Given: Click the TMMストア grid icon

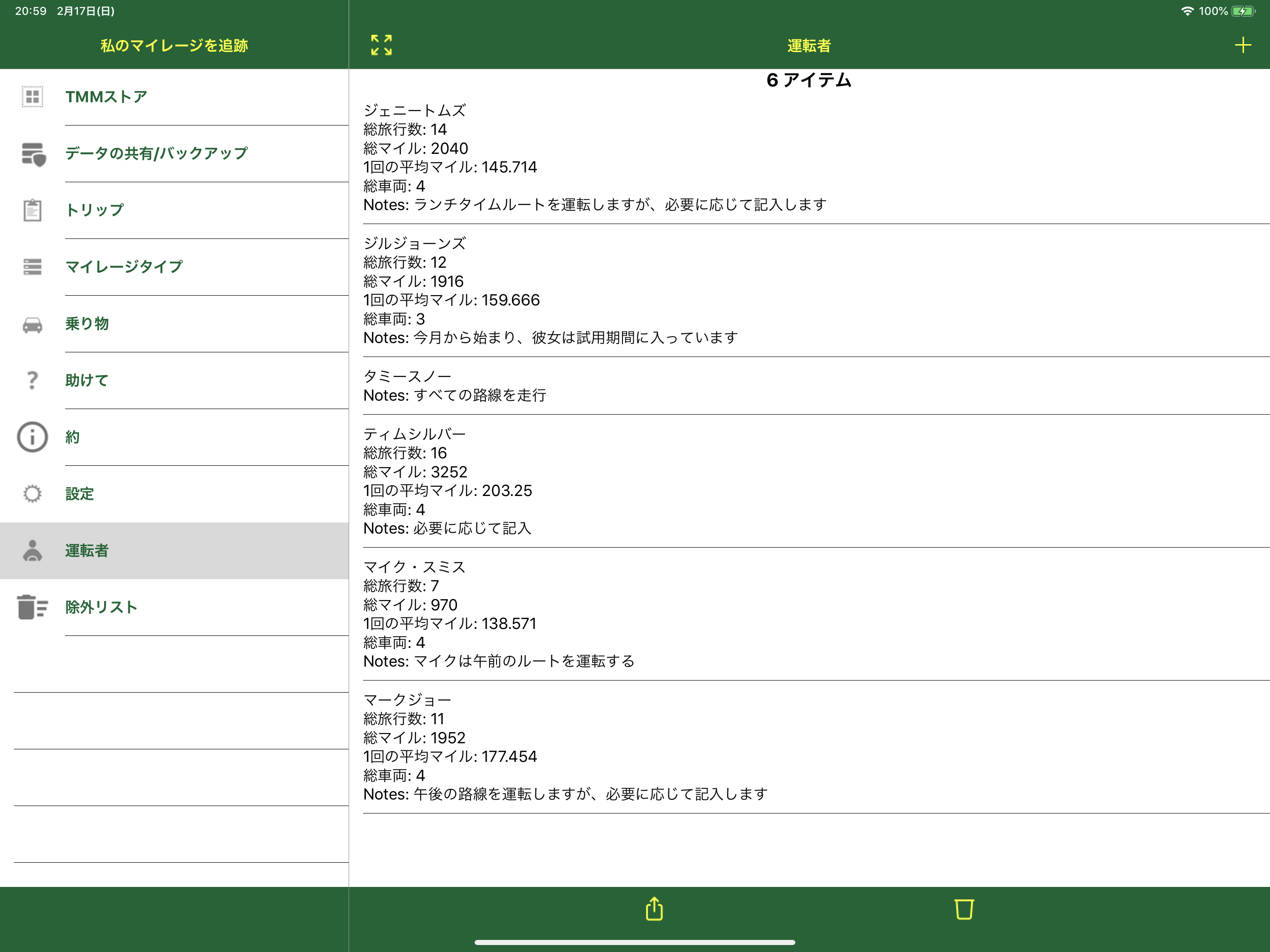Looking at the screenshot, I should coord(32,97).
